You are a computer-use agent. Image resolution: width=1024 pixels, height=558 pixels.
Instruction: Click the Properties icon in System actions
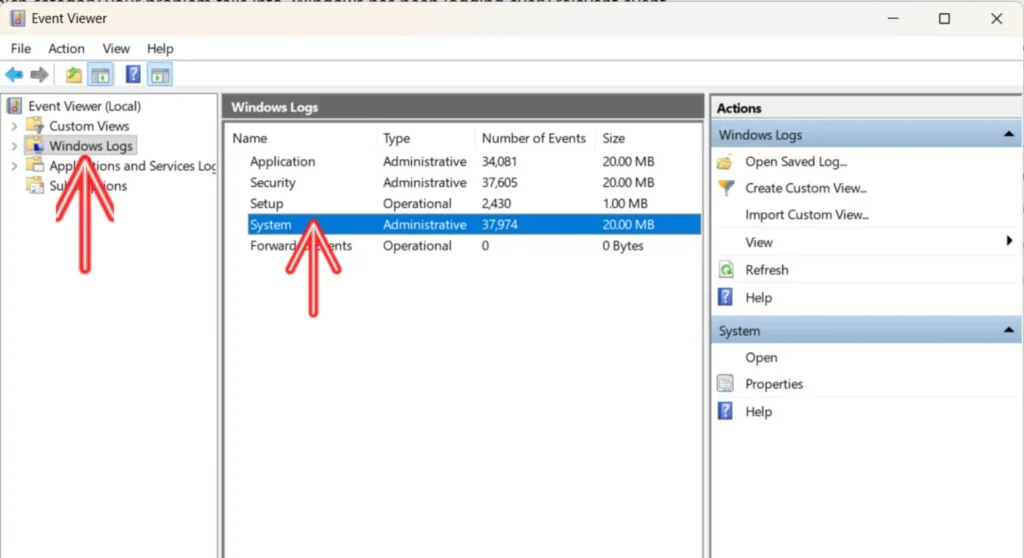pos(725,384)
